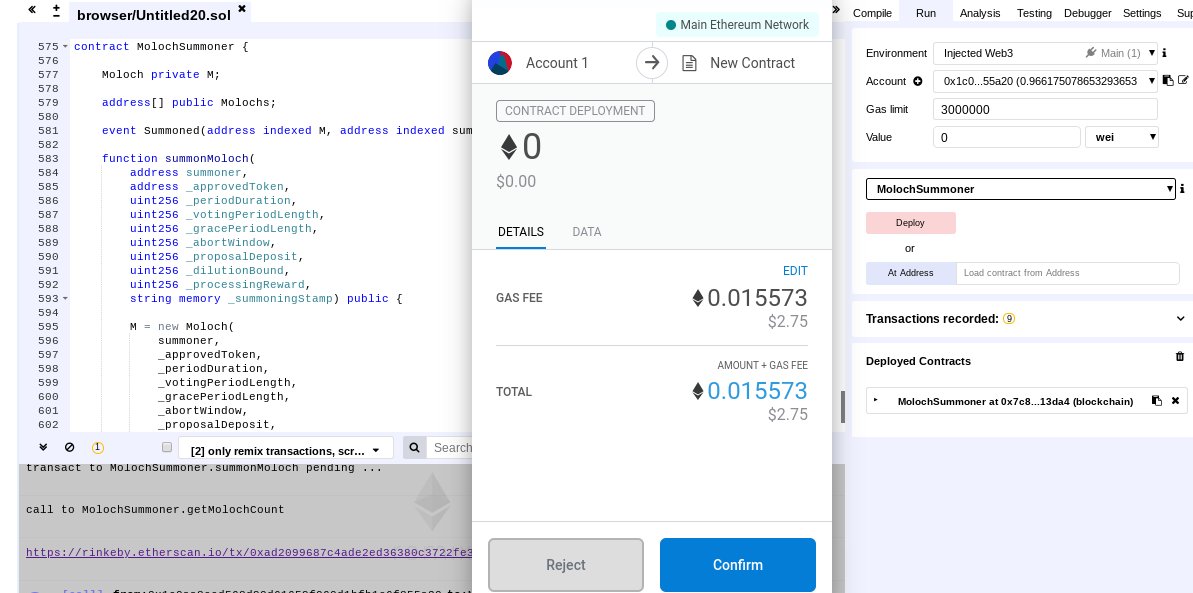Confirm the contract deployment transaction
The width and height of the screenshot is (1193, 593).
point(737,565)
